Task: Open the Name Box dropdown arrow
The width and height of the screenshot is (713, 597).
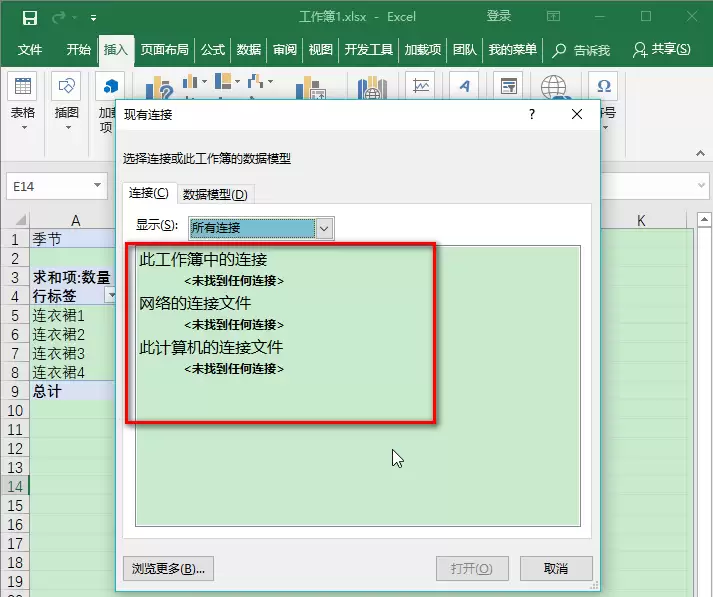Action: [97, 186]
